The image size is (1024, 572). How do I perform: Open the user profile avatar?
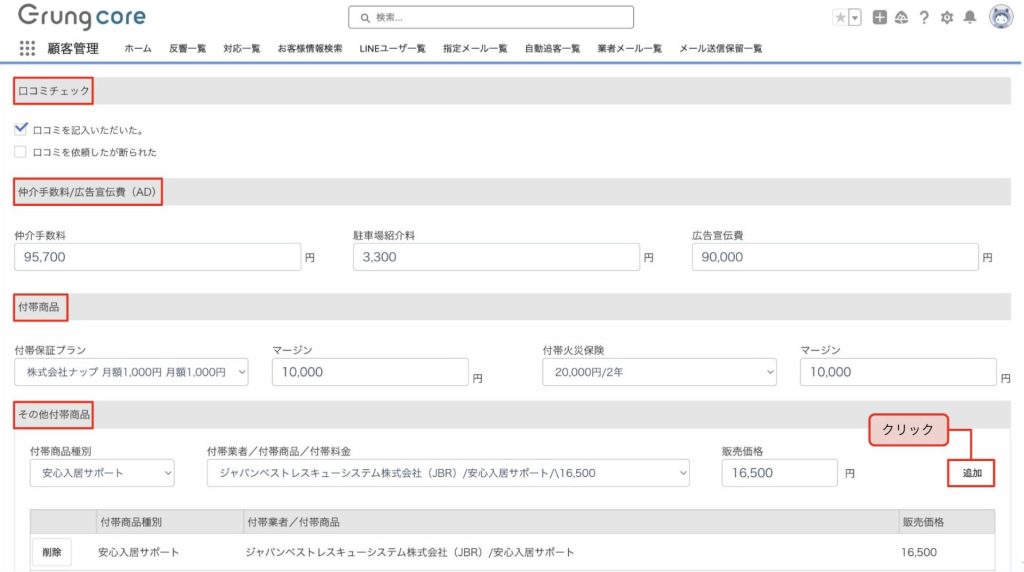pos(1000,17)
